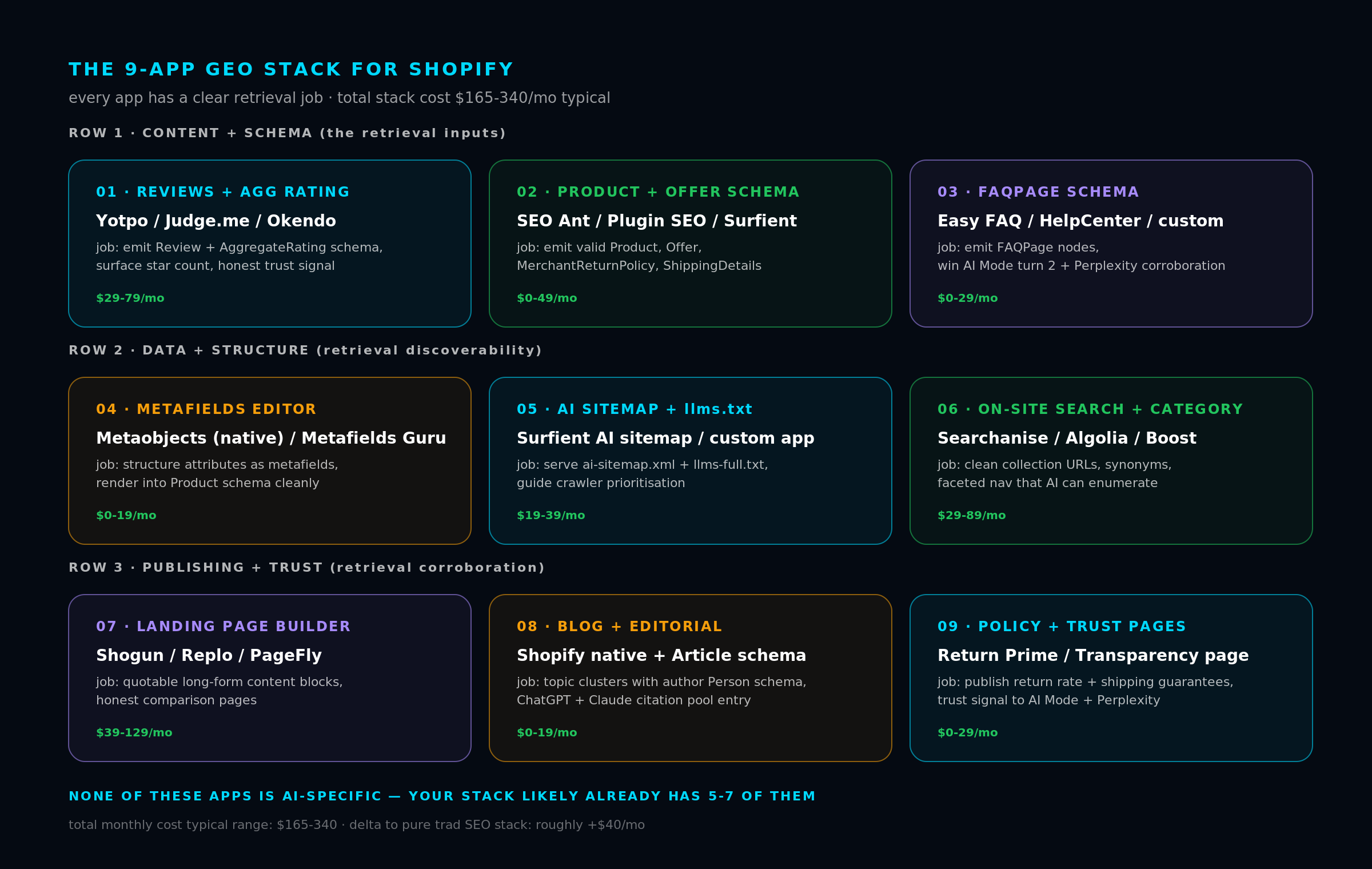1372x869 pixels.
Task: Click 'MerchantReturnPolicy, ShippingDetails' line
Action: click(x=639, y=266)
